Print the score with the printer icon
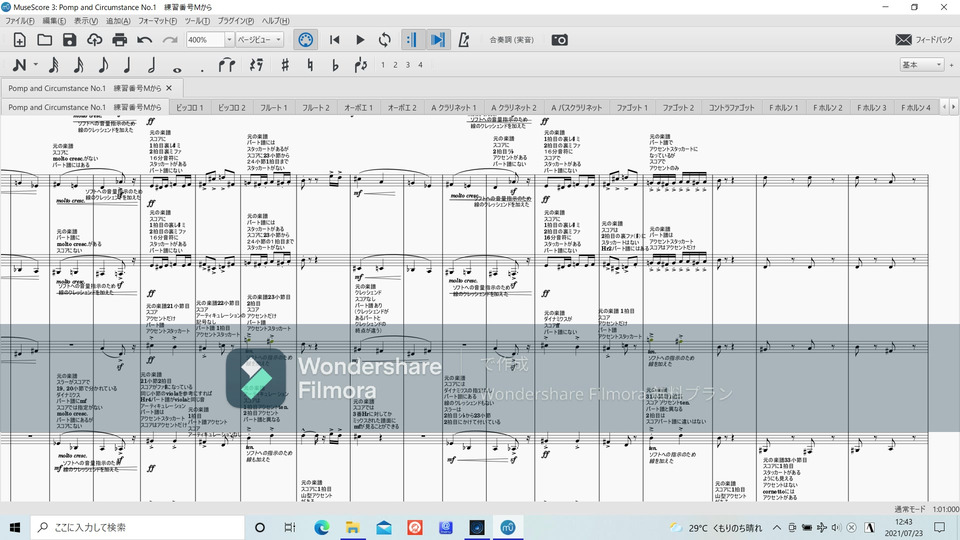 119,40
